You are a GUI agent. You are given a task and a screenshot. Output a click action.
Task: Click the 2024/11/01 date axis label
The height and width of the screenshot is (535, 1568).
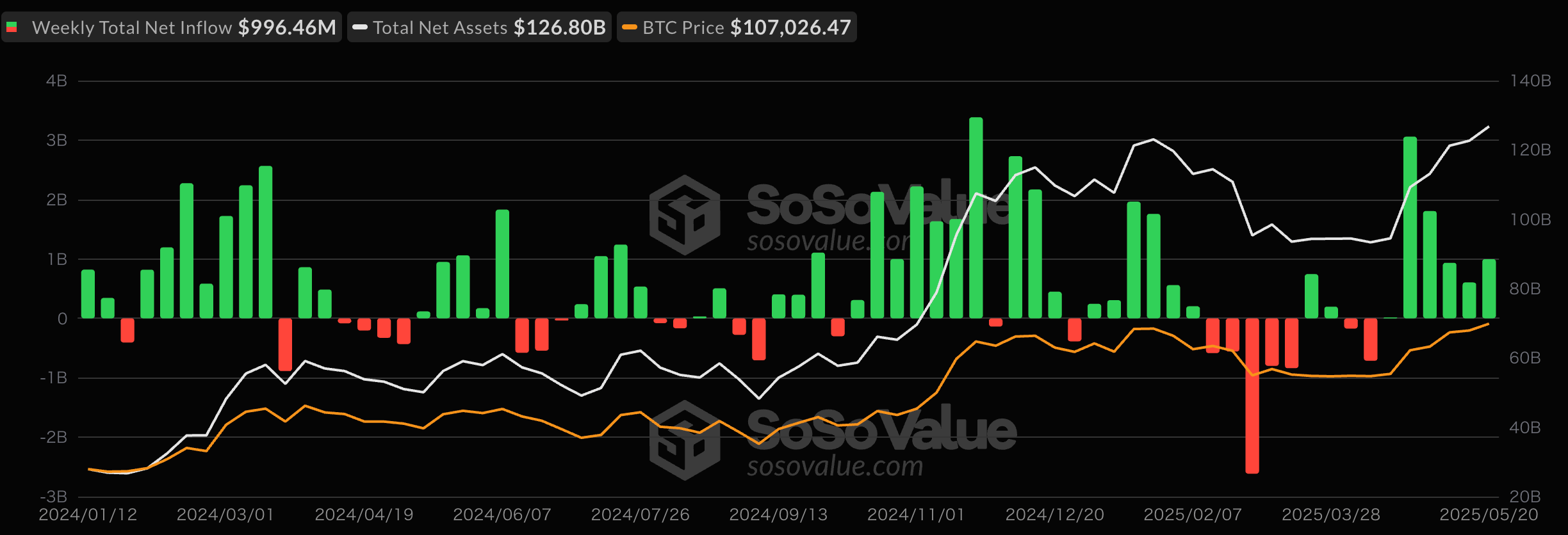916,515
